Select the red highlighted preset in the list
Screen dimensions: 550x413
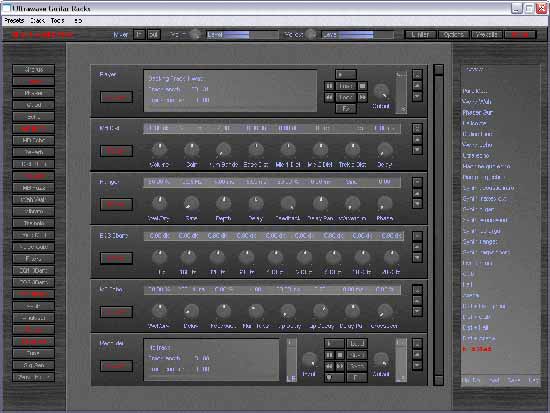coord(477,349)
